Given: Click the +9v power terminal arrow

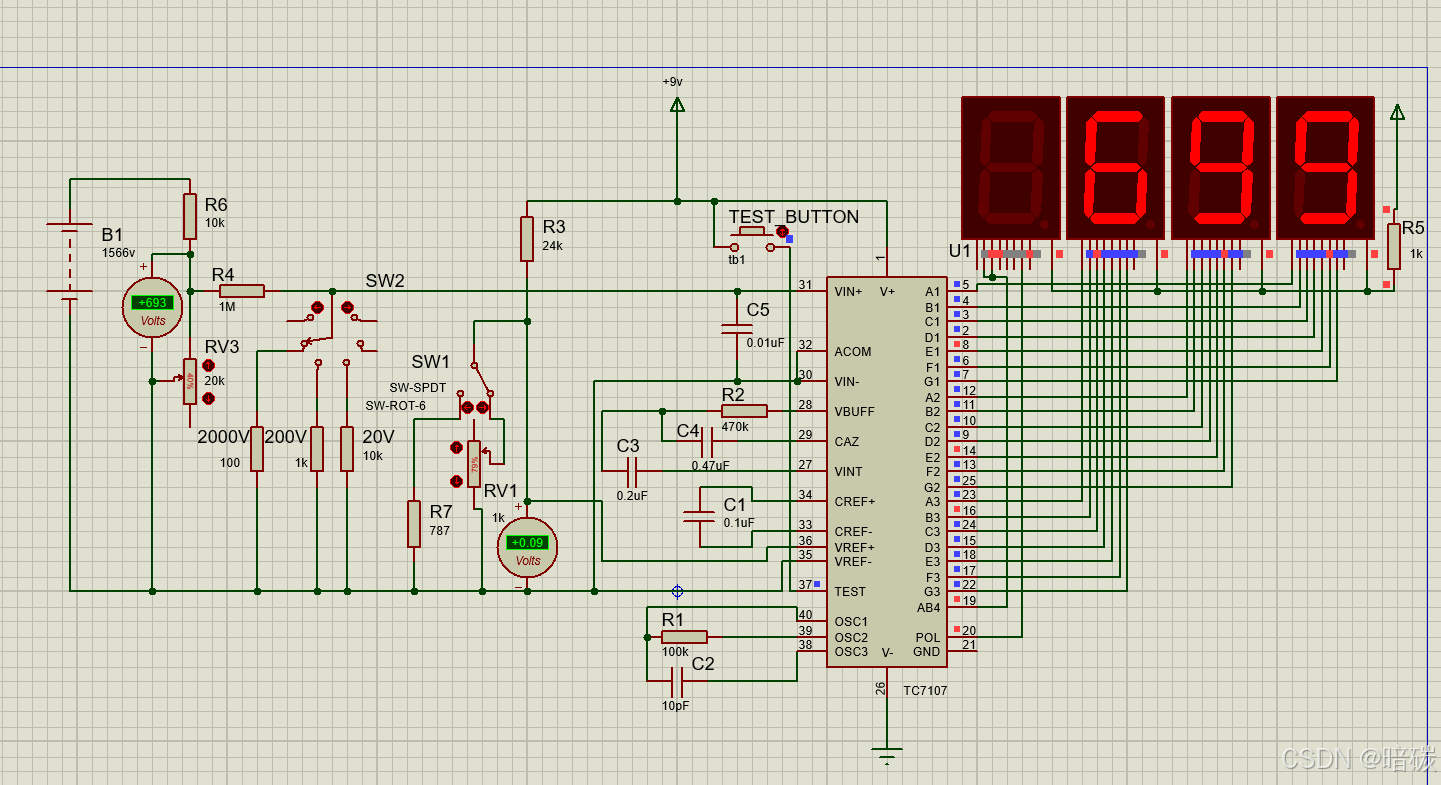Looking at the screenshot, I should 677,104.
